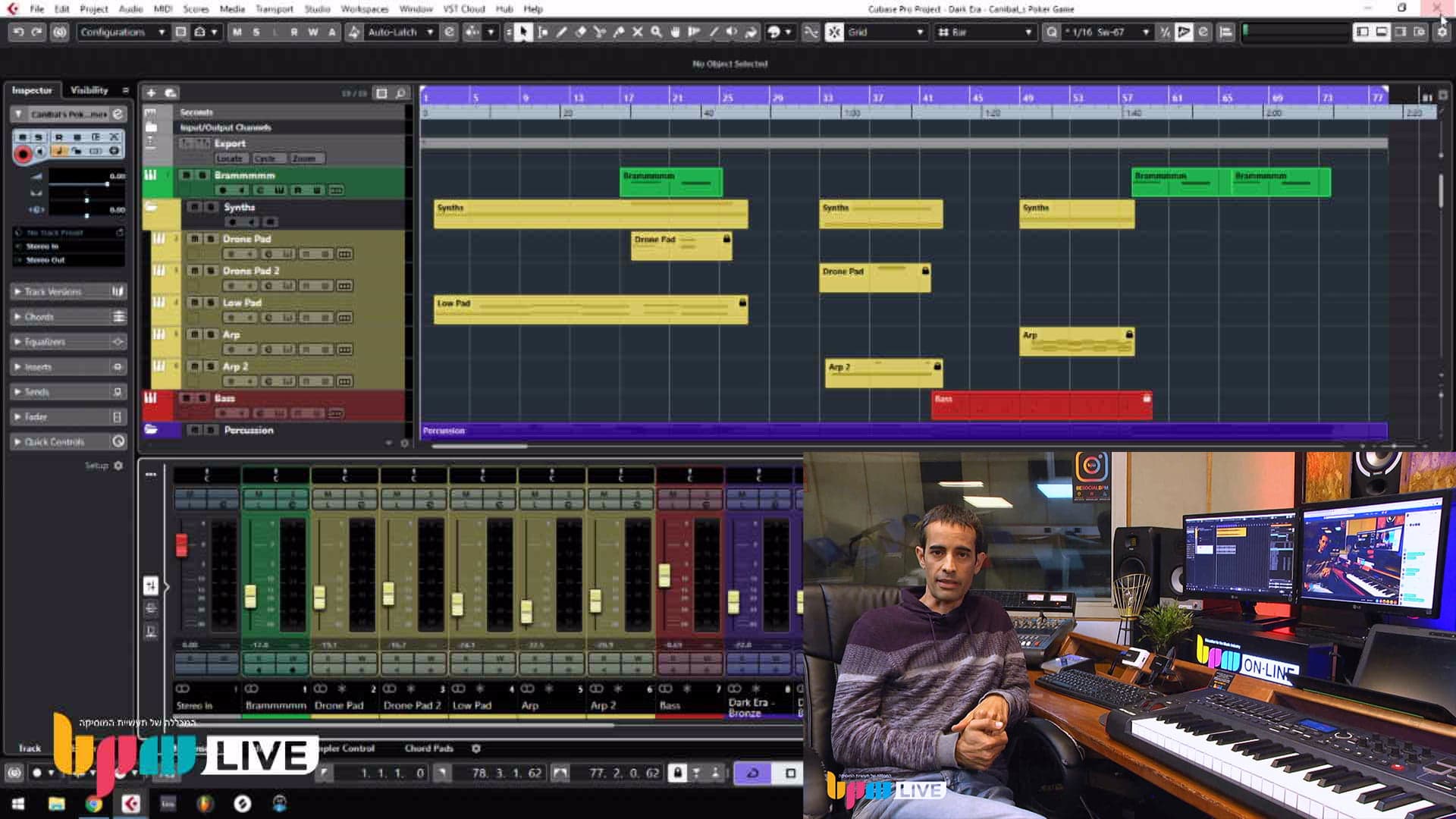Viewport: 1456px width, 819px height.
Task: Select the Line tool
Action: click(714, 32)
